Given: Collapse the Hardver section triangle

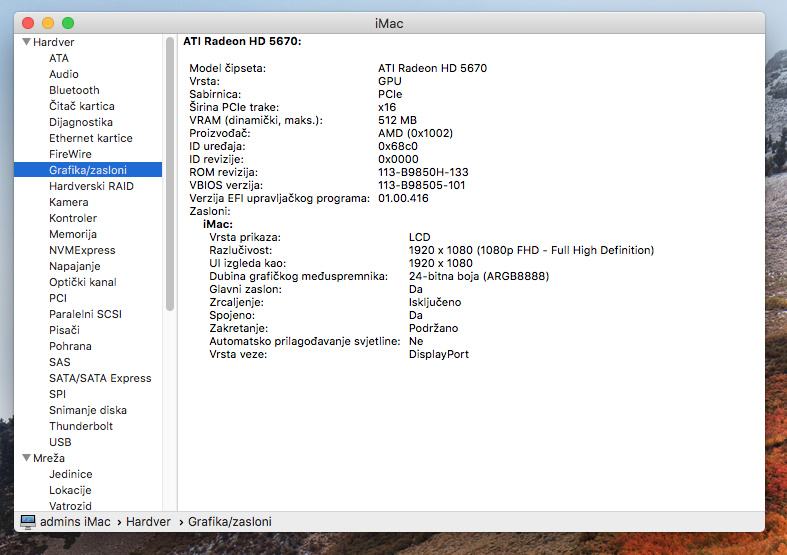Looking at the screenshot, I should coord(26,43).
